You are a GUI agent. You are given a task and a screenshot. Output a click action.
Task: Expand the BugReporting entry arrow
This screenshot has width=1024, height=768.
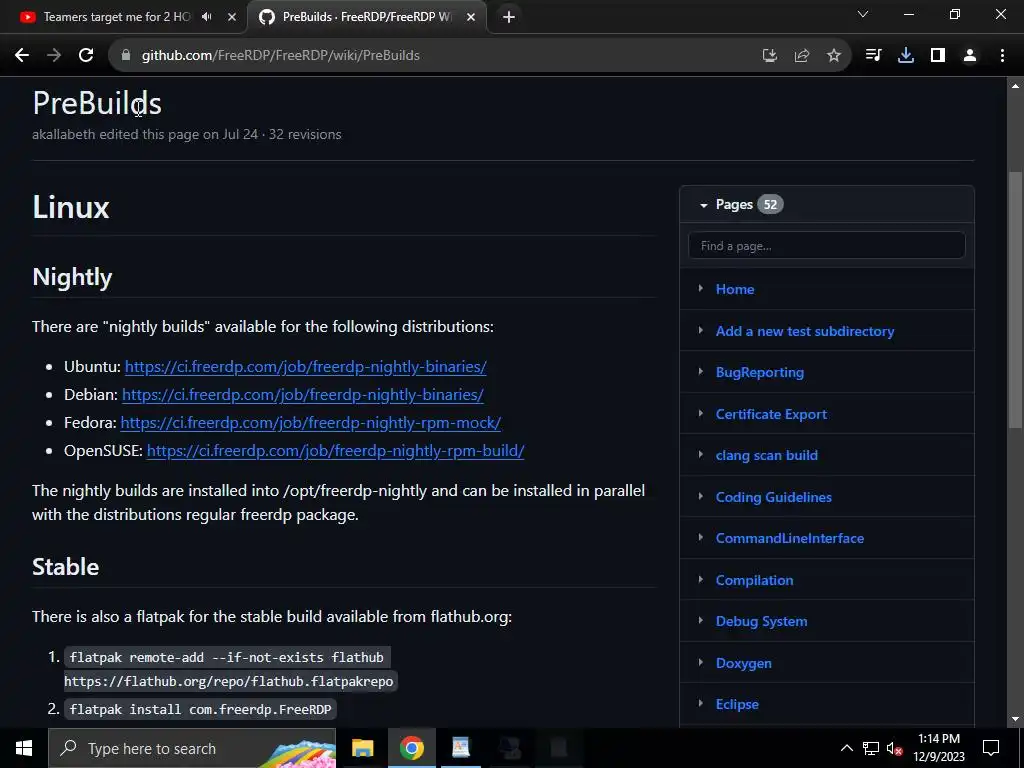(701, 372)
